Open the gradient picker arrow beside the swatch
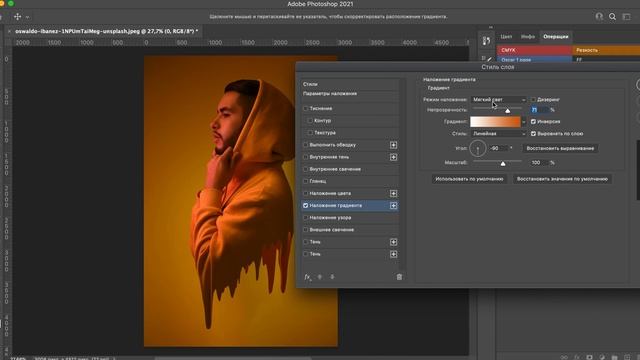This screenshot has height=360, width=640. point(524,122)
